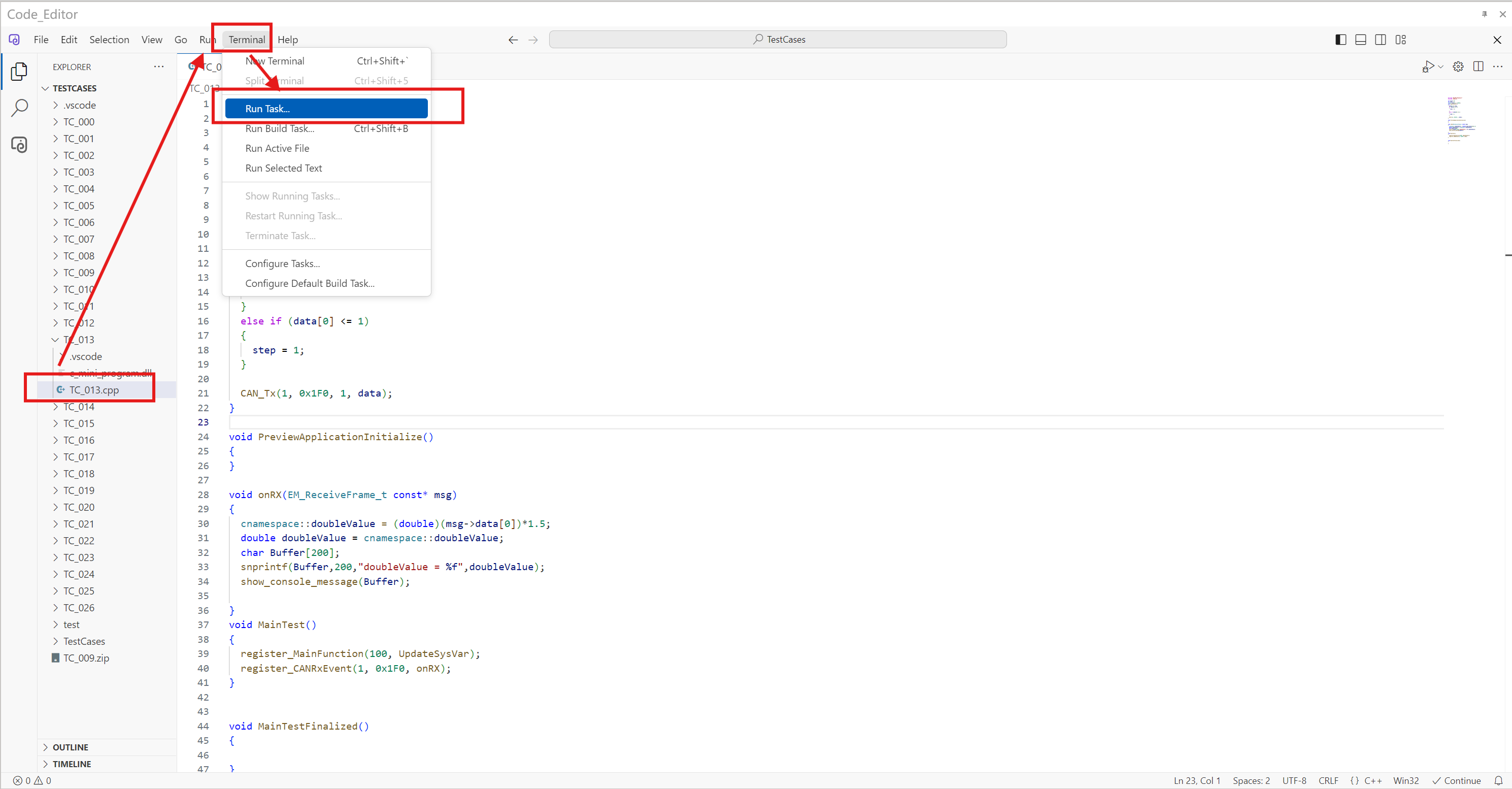This screenshot has height=789, width=1512.
Task: Click the notifications bell in status bar
Action: pos(1497,780)
